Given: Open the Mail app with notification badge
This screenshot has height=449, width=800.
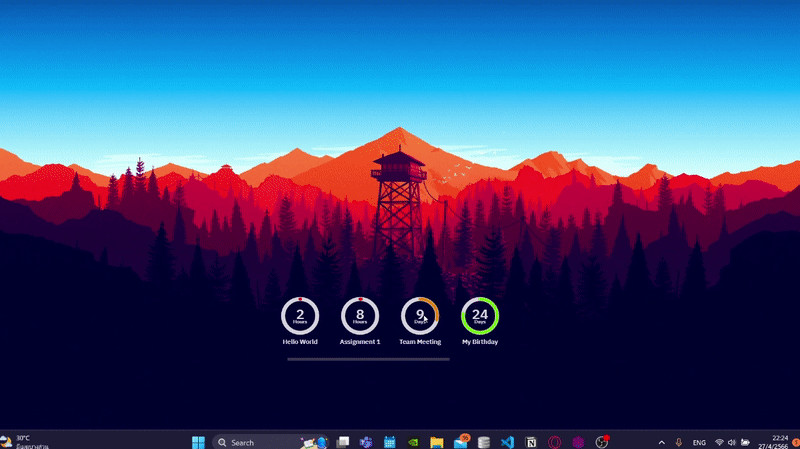Looking at the screenshot, I should tap(461, 441).
